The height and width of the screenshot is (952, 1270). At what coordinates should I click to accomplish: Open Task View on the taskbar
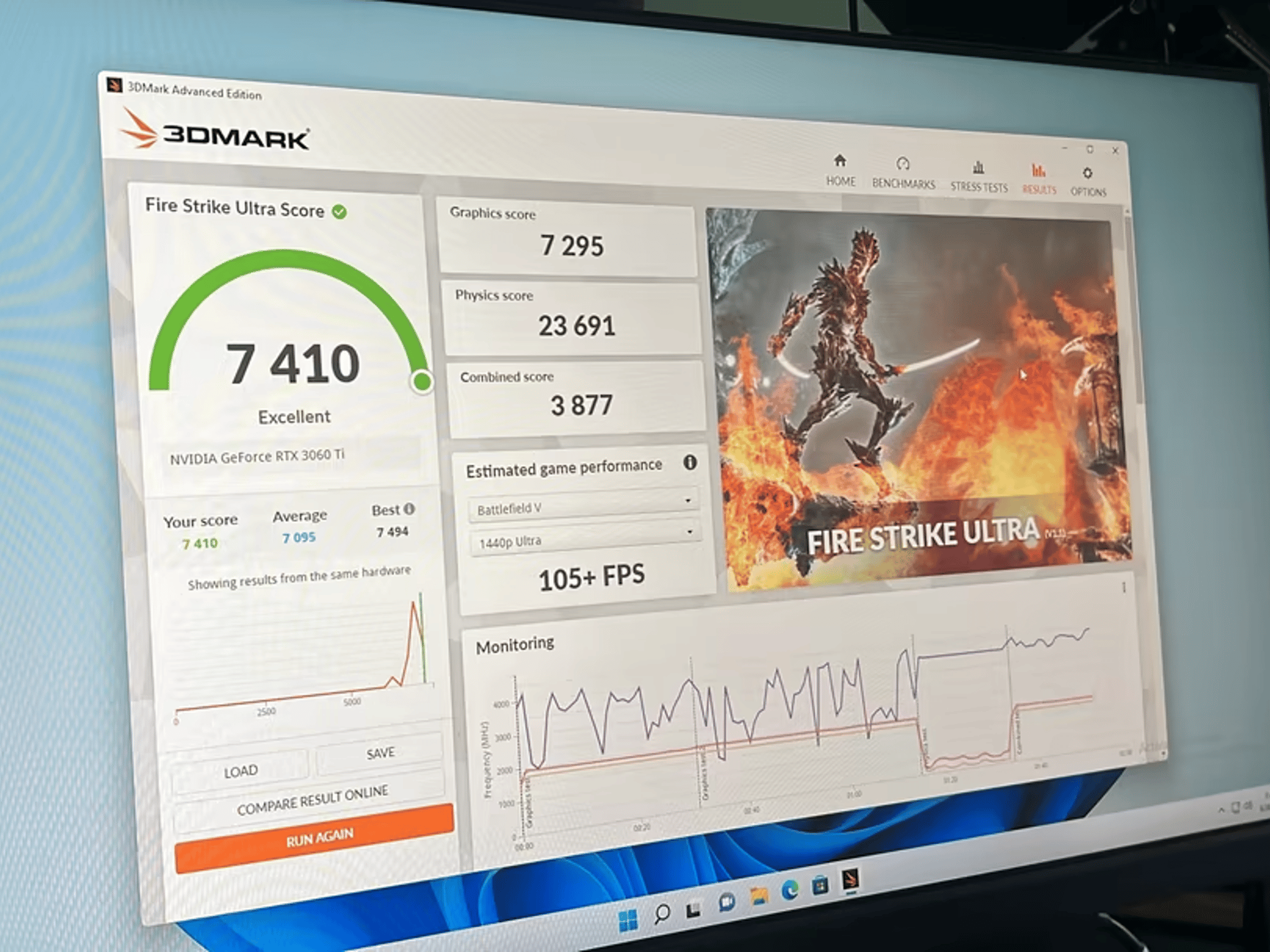point(693,909)
